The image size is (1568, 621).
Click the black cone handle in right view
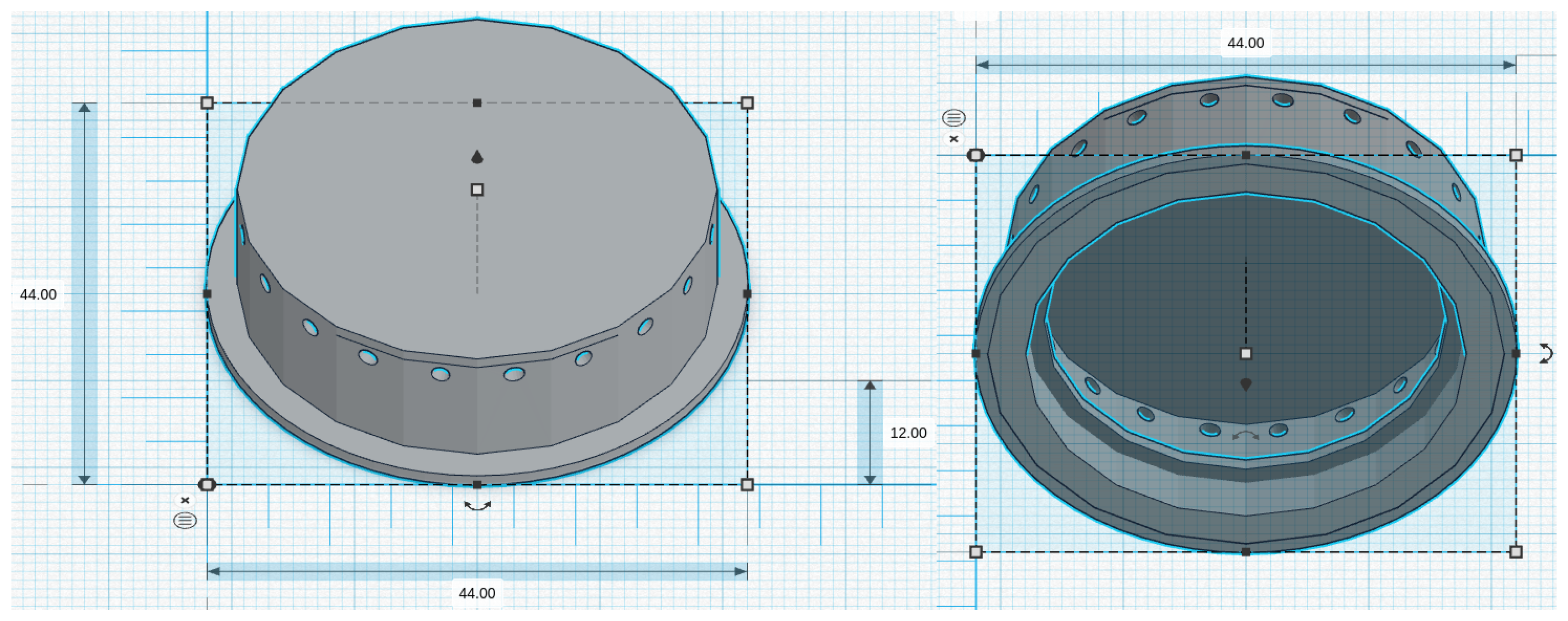(x=1246, y=384)
